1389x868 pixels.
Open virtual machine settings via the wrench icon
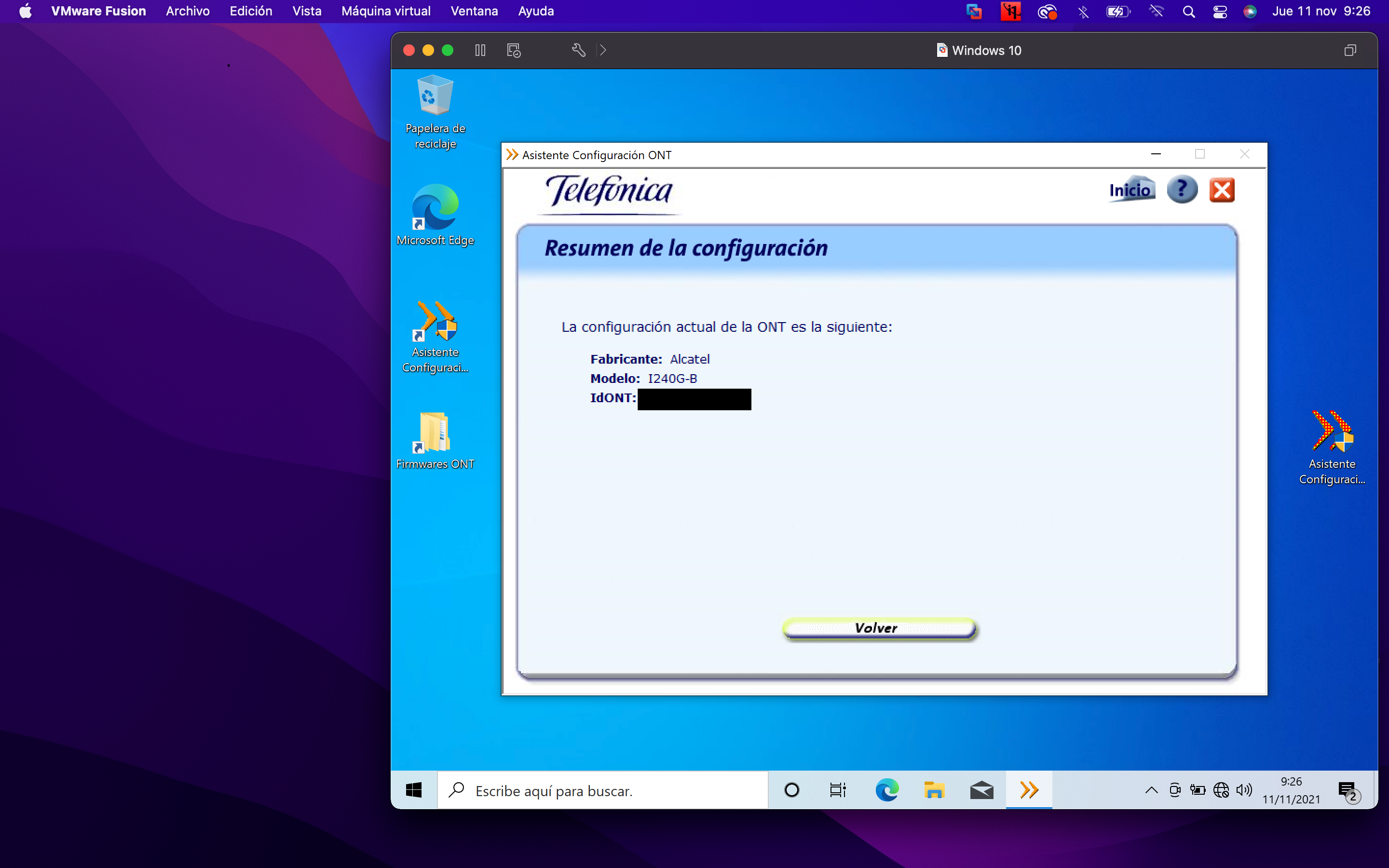pyautogui.click(x=579, y=51)
